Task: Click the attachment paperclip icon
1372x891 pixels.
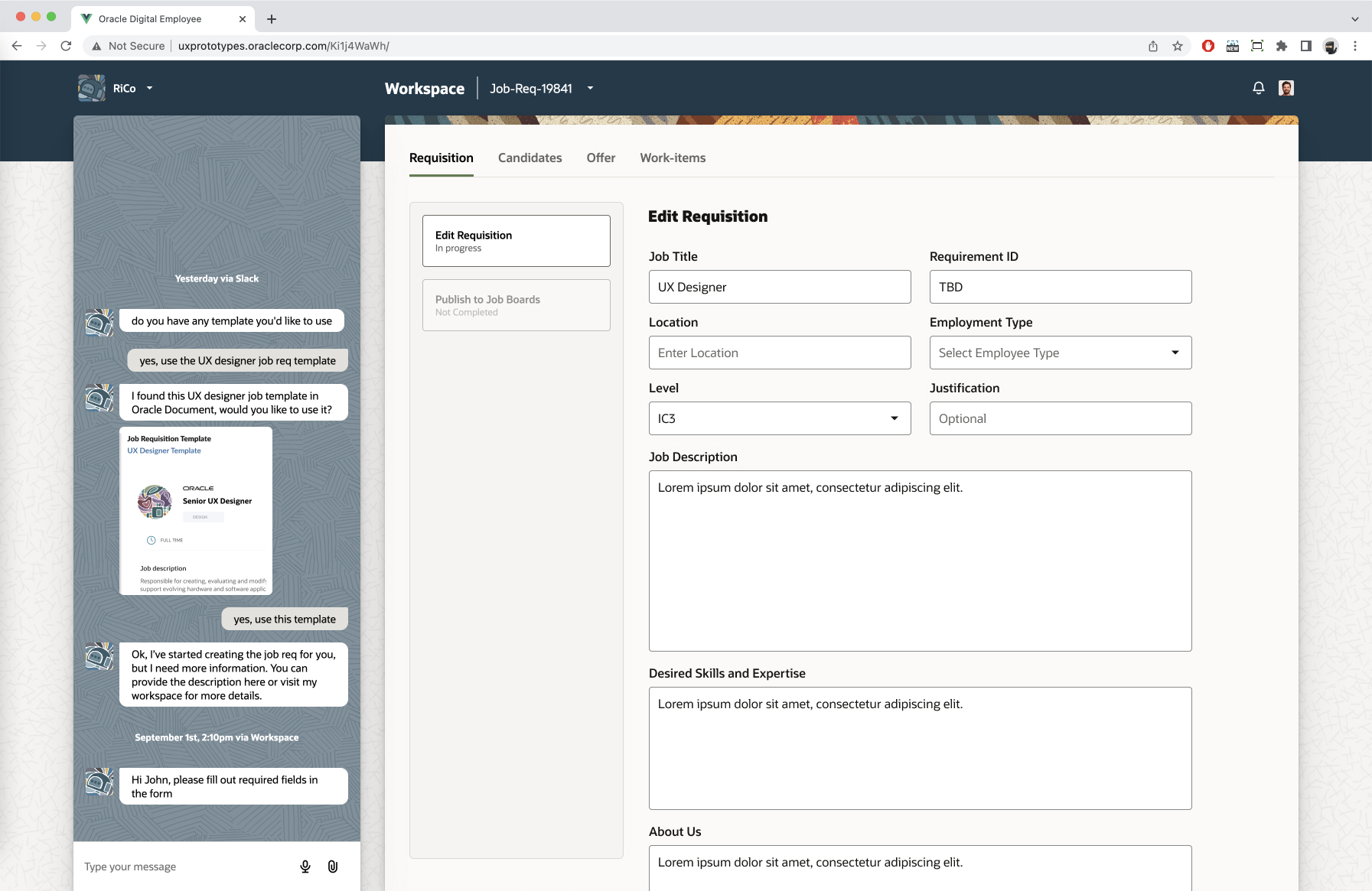Action: tap(333, 867)
